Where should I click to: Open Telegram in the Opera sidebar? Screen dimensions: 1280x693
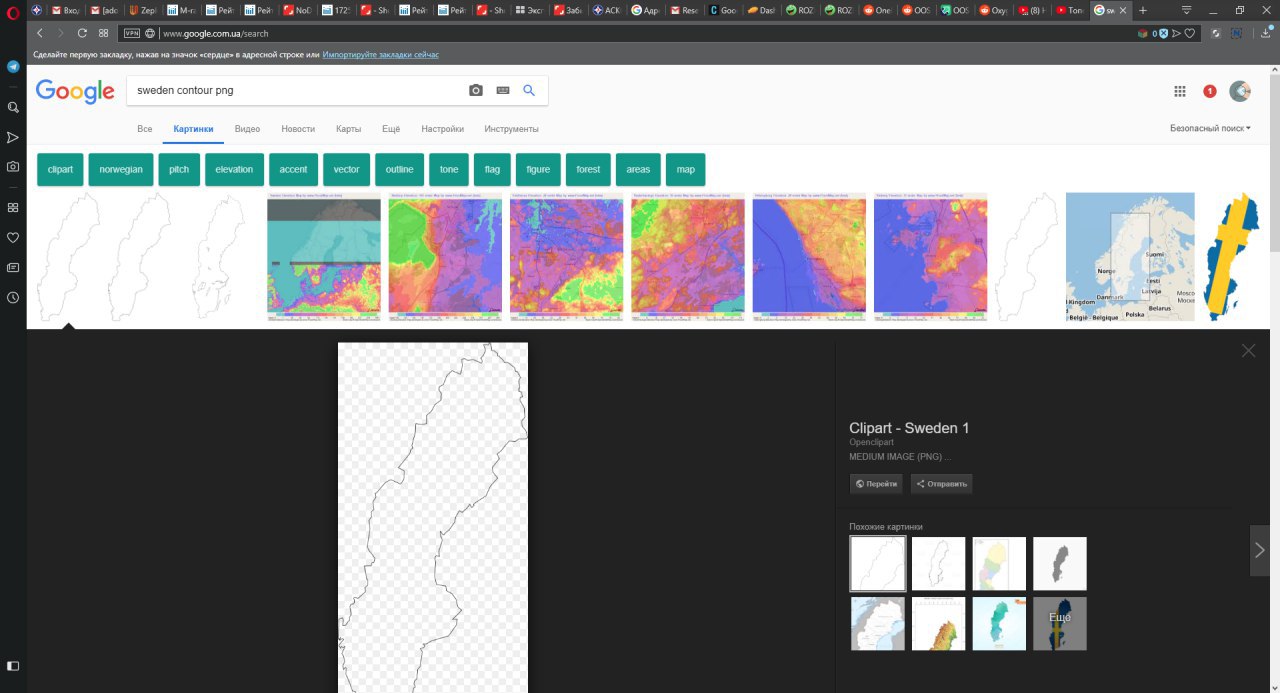coord(13,67)
